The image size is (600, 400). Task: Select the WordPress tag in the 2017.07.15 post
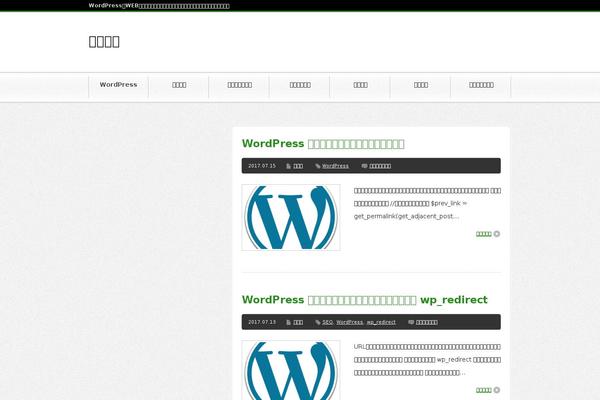pos(335,166)
